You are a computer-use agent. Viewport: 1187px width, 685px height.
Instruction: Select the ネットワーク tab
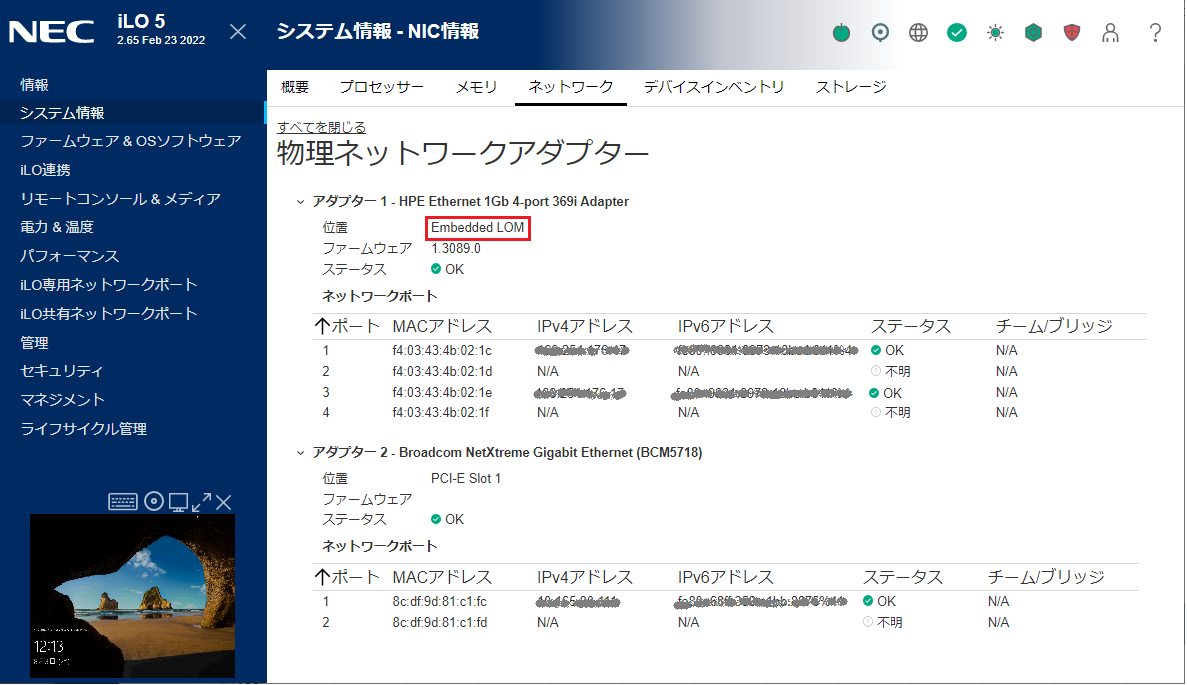tap(571, 87)
